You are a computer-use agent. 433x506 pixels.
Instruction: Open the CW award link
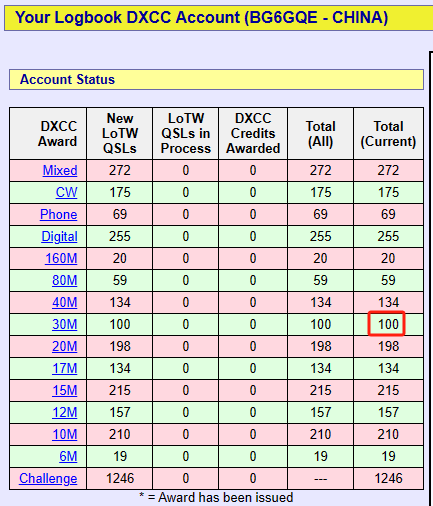point(66,192)
